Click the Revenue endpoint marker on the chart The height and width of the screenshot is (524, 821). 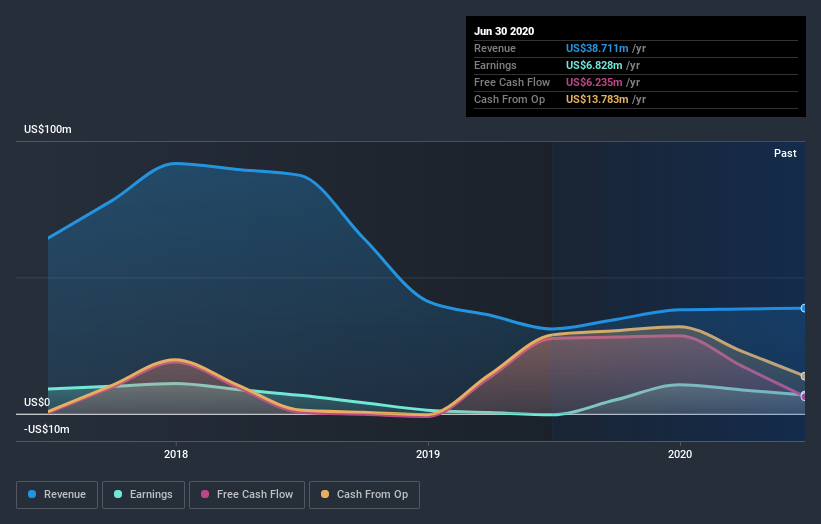(x=804, y=308)
